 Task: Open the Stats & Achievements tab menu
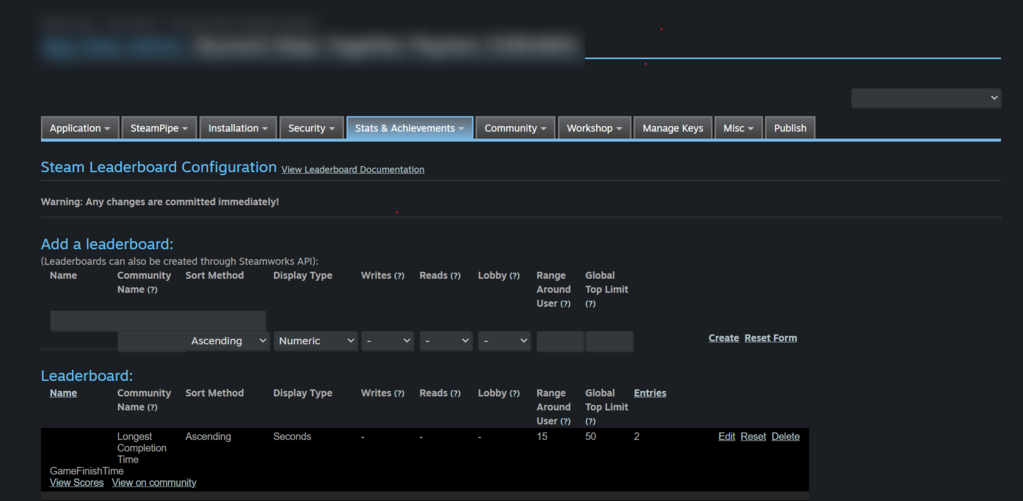coord(410,128)
